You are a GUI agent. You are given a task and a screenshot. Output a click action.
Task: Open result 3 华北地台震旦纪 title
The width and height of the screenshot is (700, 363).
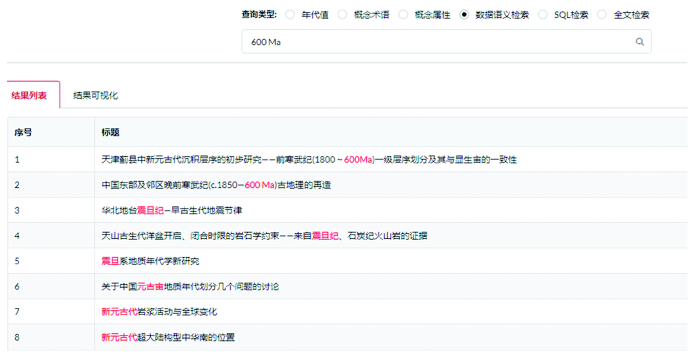[172, 210]
